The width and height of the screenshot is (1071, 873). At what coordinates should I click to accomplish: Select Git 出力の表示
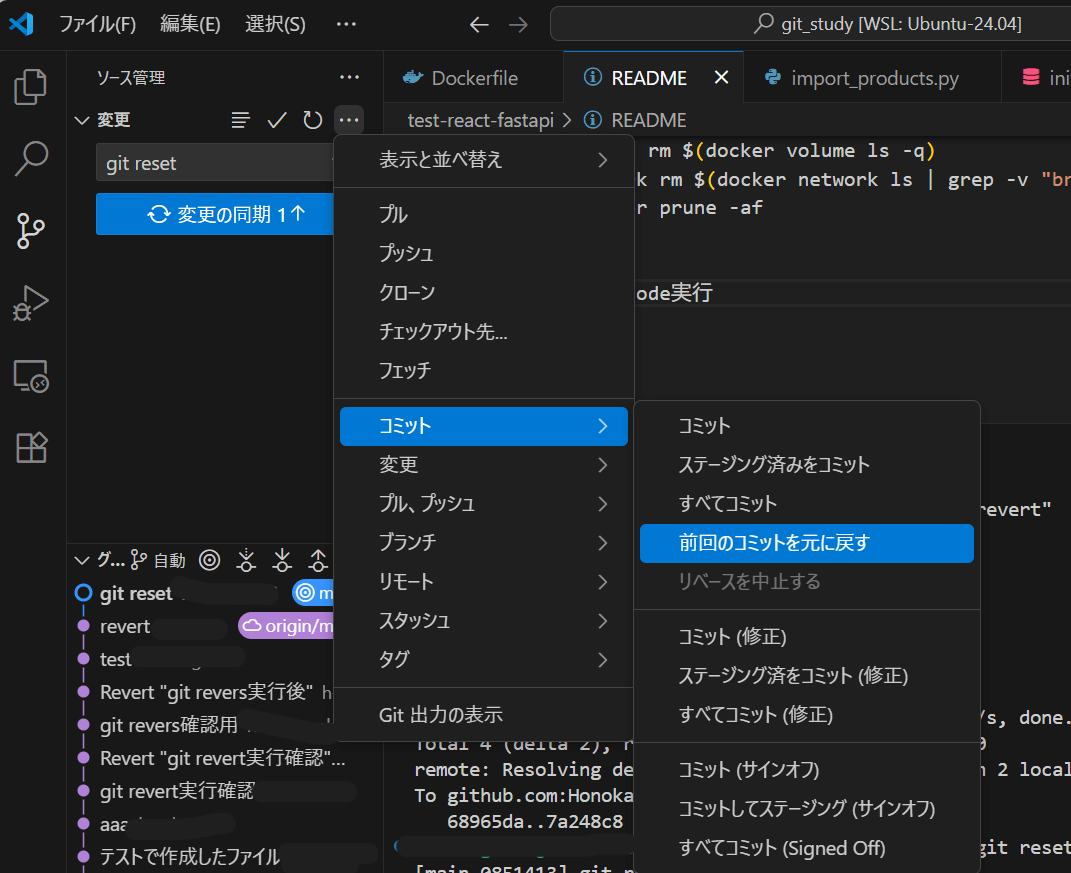pos(484,715)
